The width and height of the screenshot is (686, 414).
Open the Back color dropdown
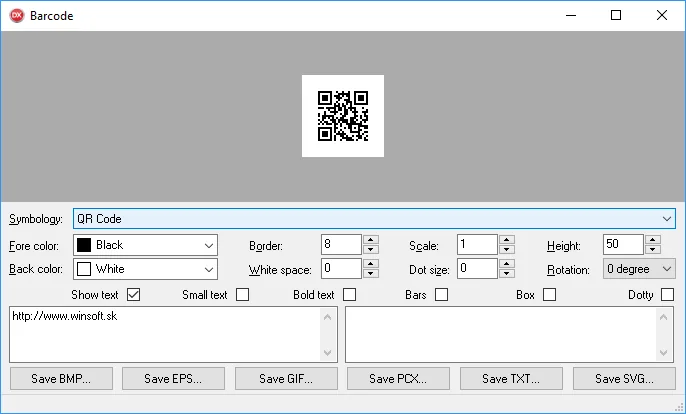click(x=145, y=269)
